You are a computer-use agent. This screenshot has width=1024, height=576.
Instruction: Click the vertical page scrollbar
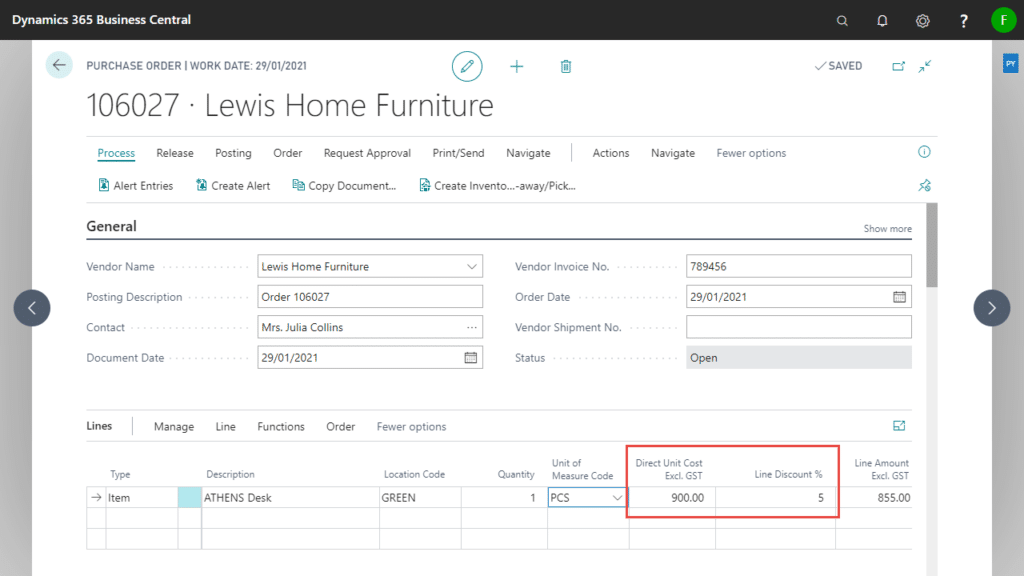[932, 245]
